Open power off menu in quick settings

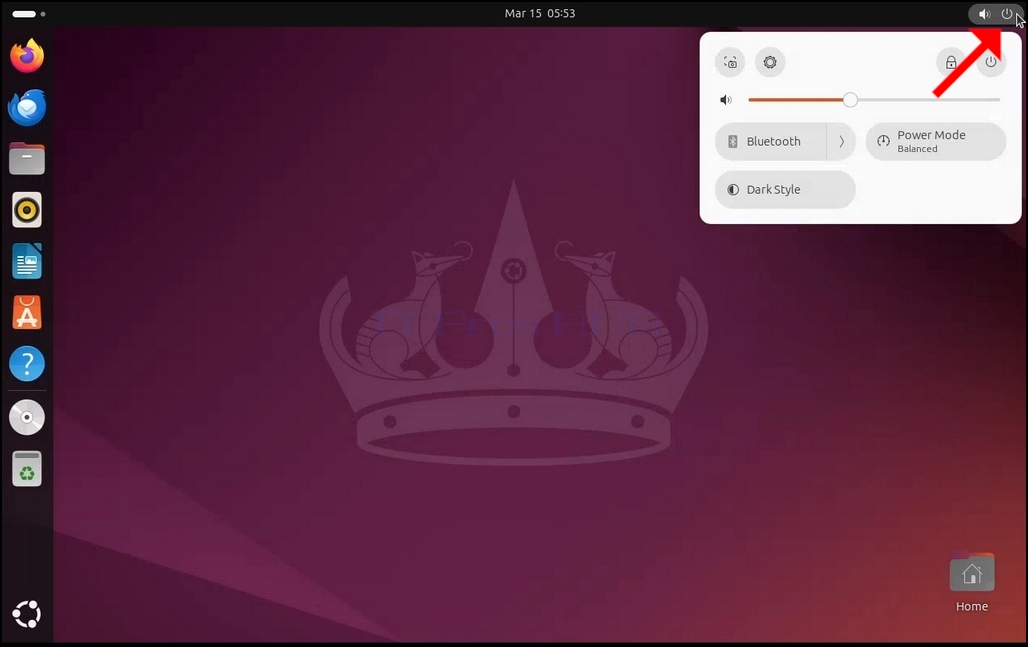tap(991, 62)
